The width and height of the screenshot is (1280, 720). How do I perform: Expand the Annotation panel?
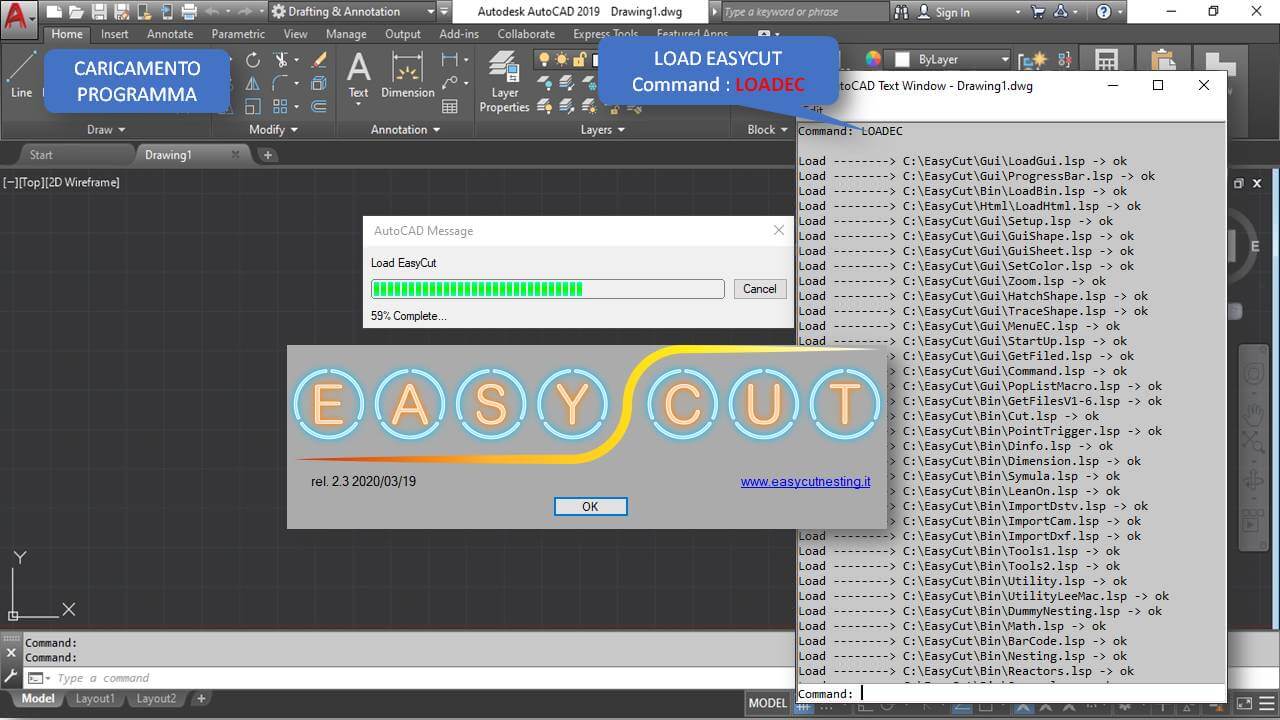[405, 129]
